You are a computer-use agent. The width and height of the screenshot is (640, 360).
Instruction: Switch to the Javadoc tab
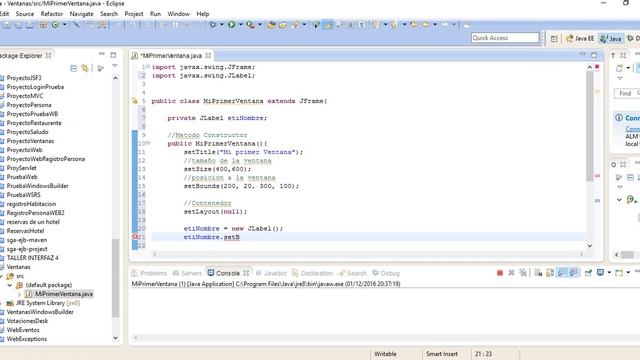pyautogui.click(x=271, y=273)
